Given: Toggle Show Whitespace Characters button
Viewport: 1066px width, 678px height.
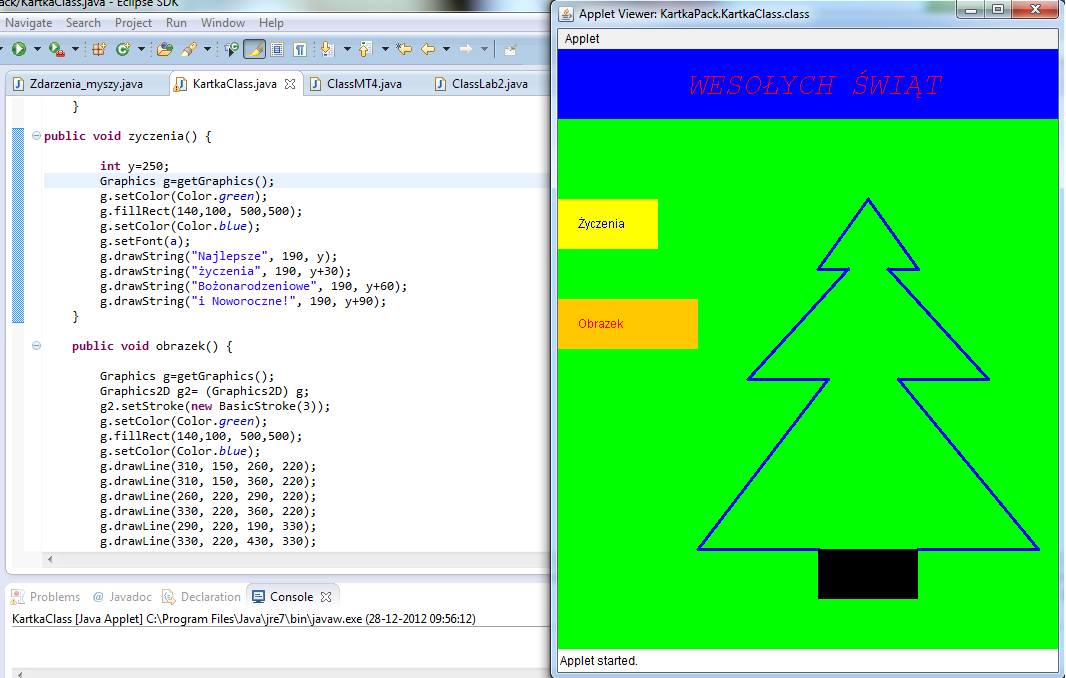Looking at the screenshot, I should tap(299, 48).
